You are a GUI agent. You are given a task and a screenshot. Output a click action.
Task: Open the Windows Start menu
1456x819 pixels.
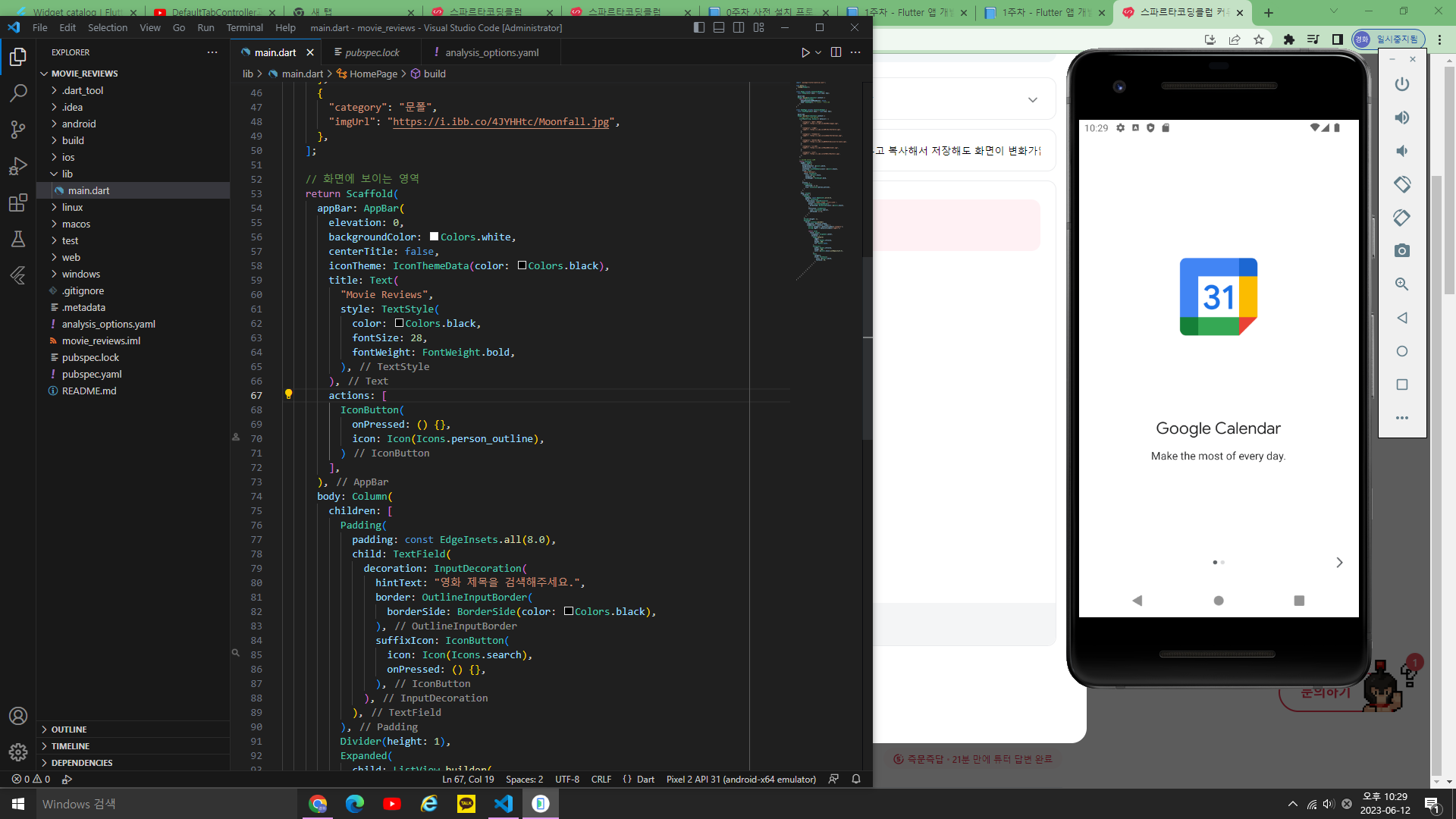(x=18, y=804)
